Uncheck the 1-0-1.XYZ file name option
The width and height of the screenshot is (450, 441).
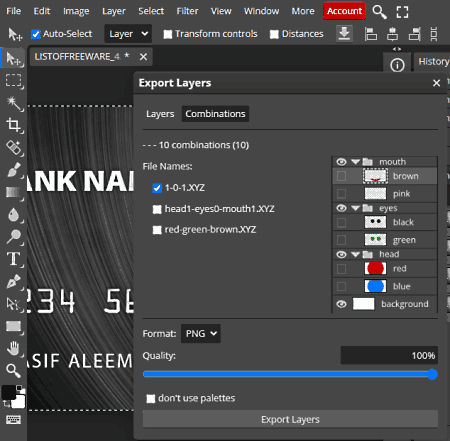[x=157, y=188]
